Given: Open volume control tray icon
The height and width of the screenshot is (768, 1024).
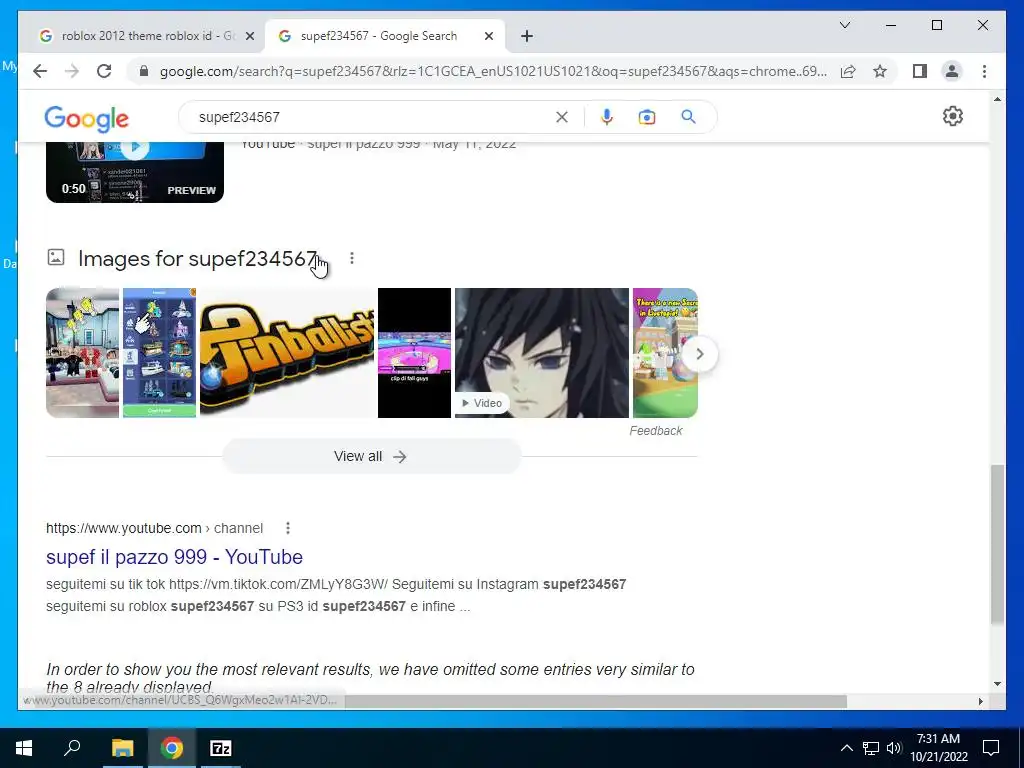Looking at the screenshot, I should click(x=894, y=748).
